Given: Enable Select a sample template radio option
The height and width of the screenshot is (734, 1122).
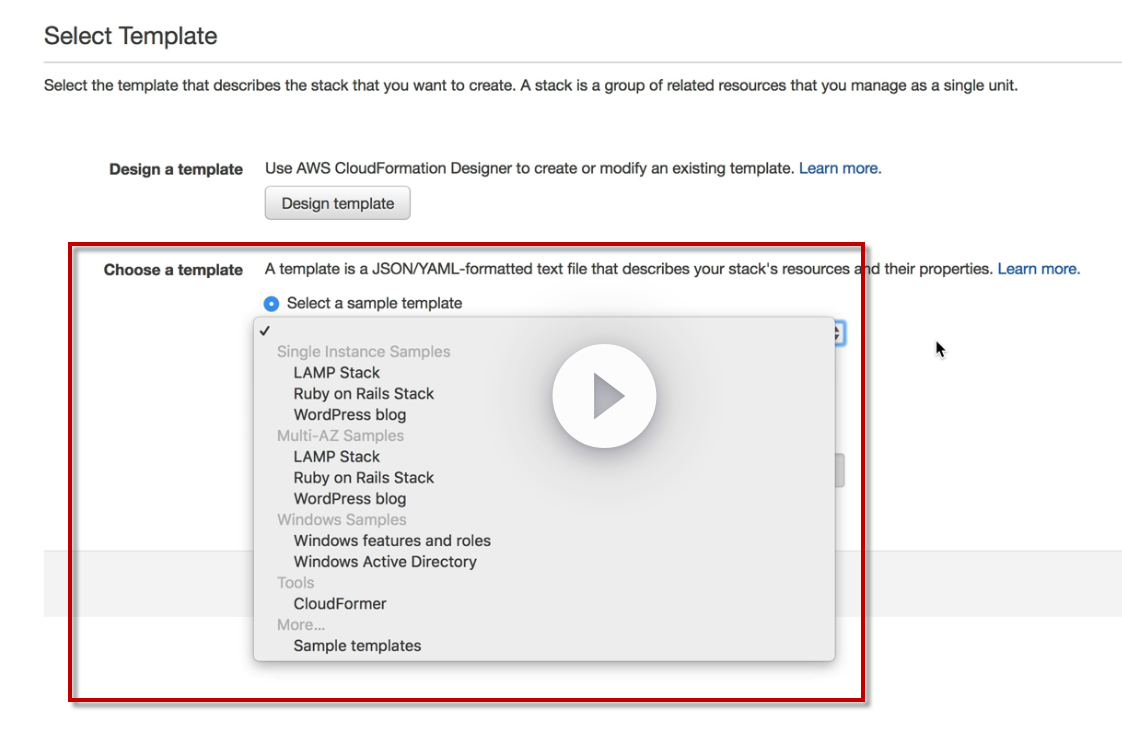Looking at the screenshot, I should [271, 303].
